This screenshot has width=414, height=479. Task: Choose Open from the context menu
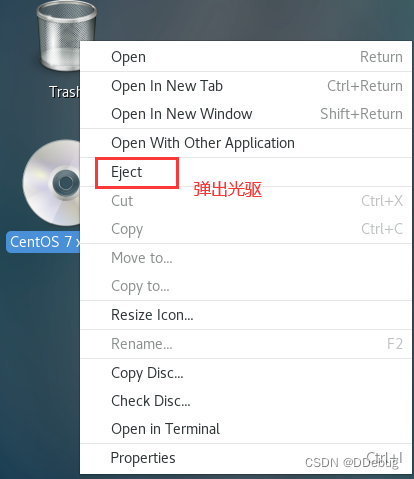(x=246, y=57)
